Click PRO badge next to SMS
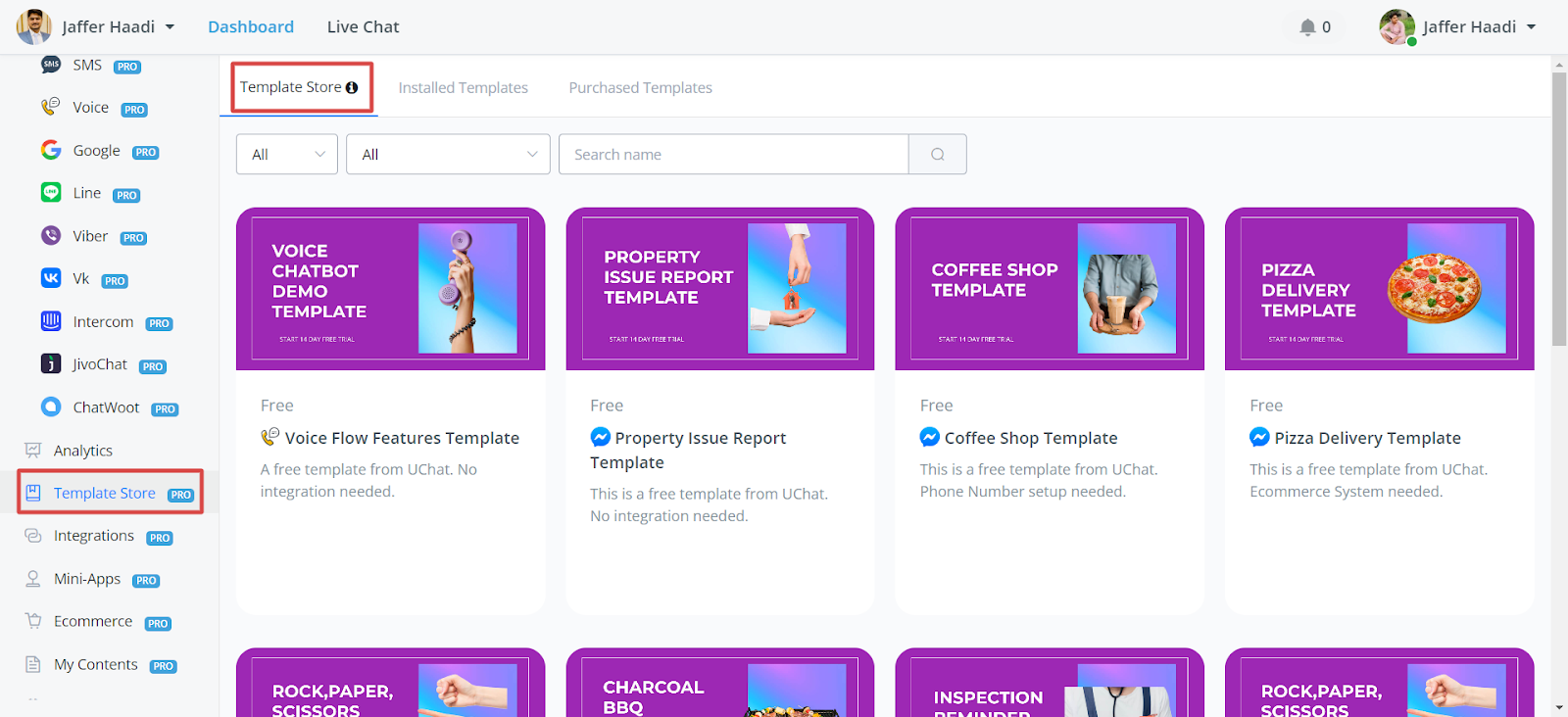Screen dimensions: 1568x717 pos(127,67)
